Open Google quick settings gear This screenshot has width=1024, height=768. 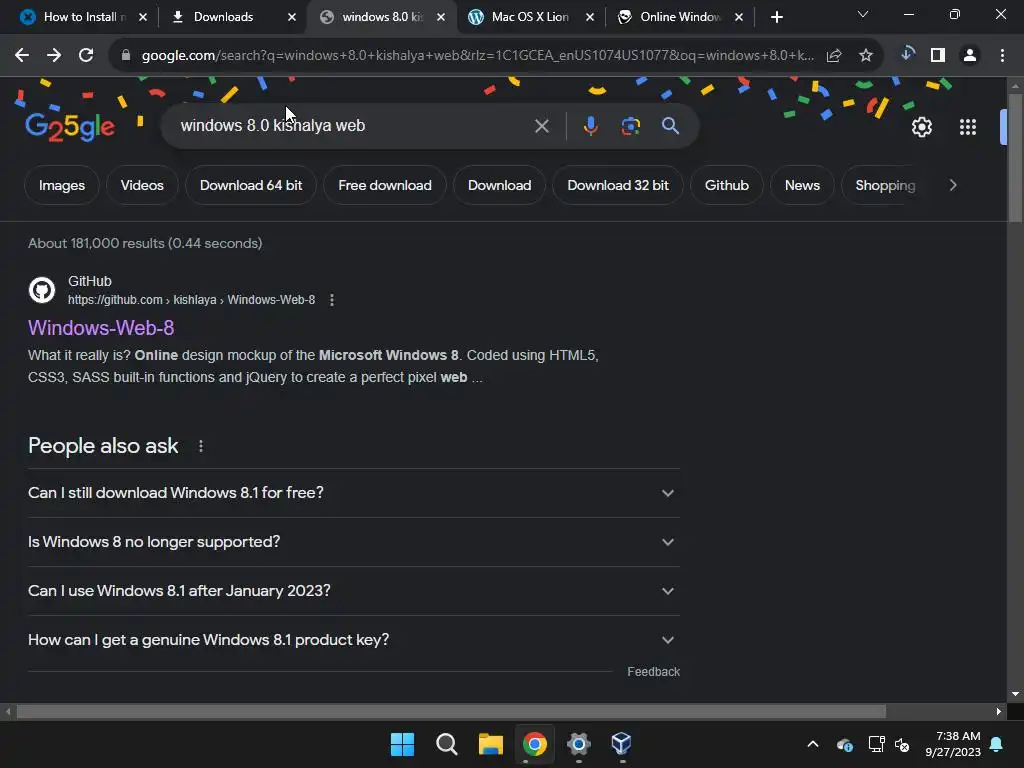(x=921, y=127)
